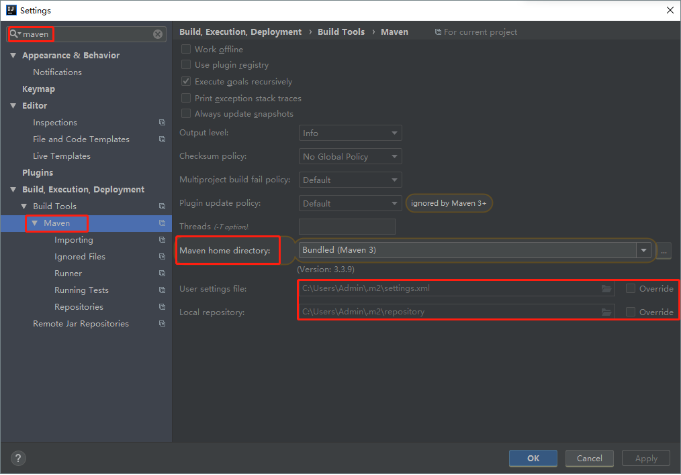Click the Local repository path field
681x475 pixels.
(x=456, y=312)
